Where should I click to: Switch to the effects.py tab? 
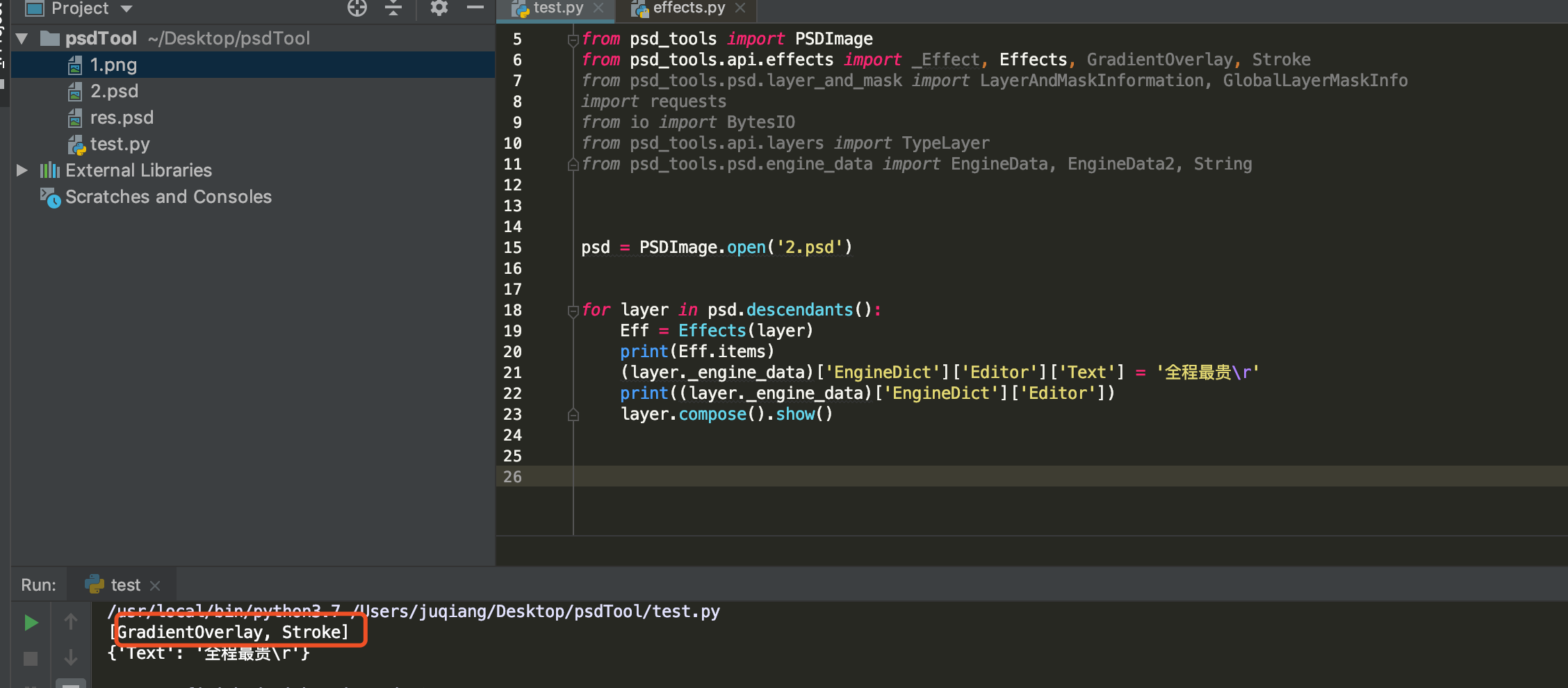coord(685,8)
